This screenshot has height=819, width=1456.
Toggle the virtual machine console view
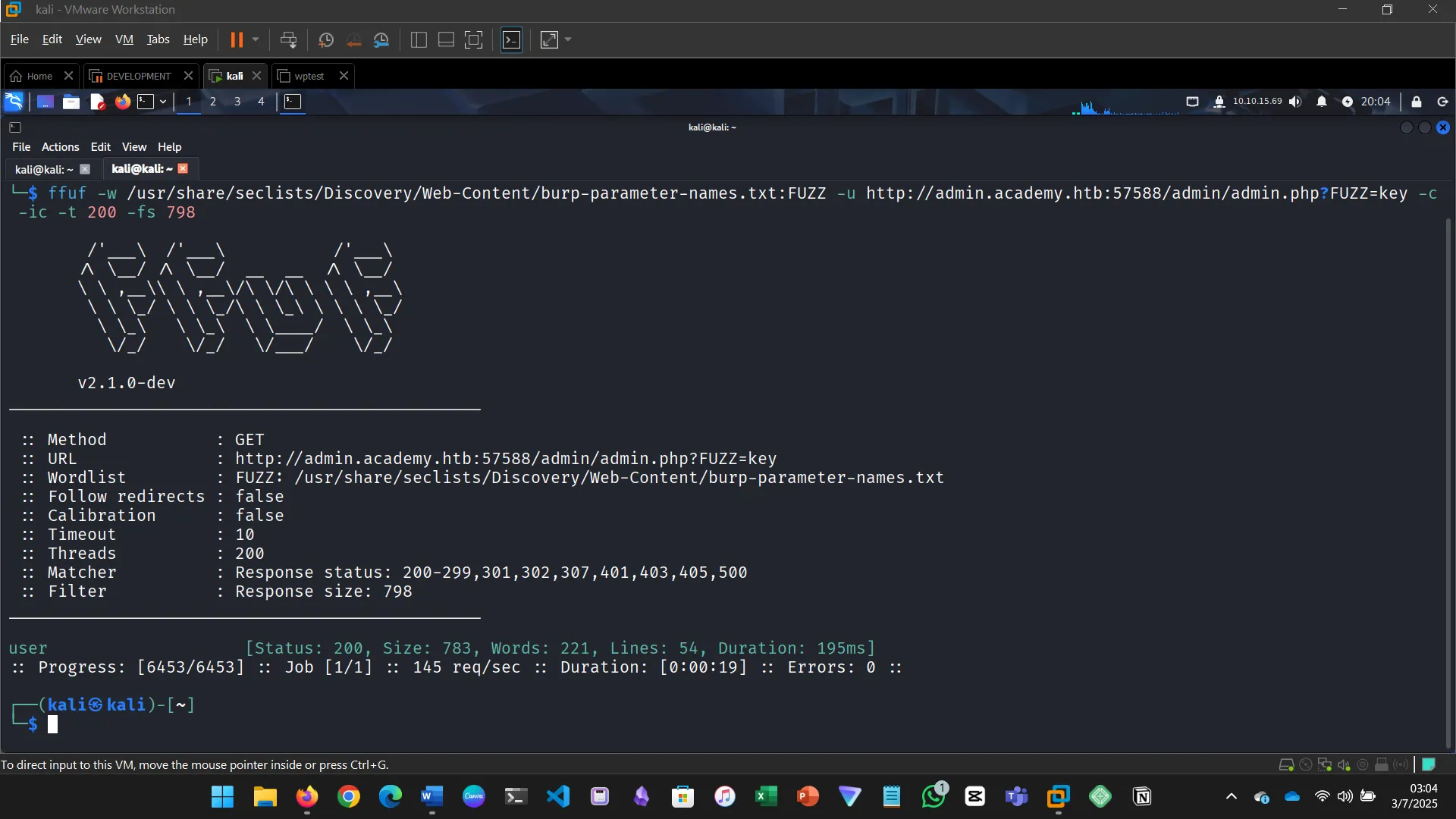(x=473, y=39)
